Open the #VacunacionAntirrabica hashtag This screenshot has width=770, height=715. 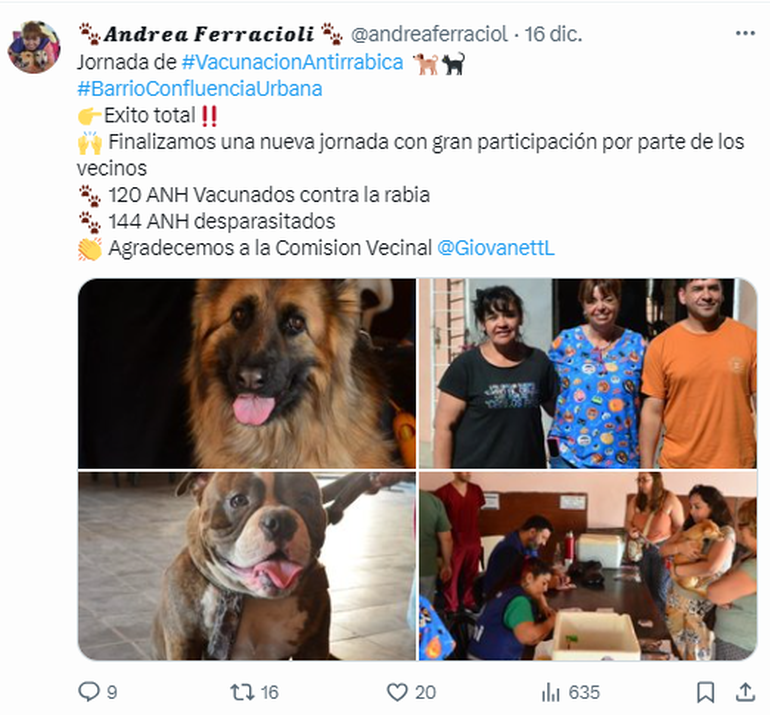(x=292, y=62)
